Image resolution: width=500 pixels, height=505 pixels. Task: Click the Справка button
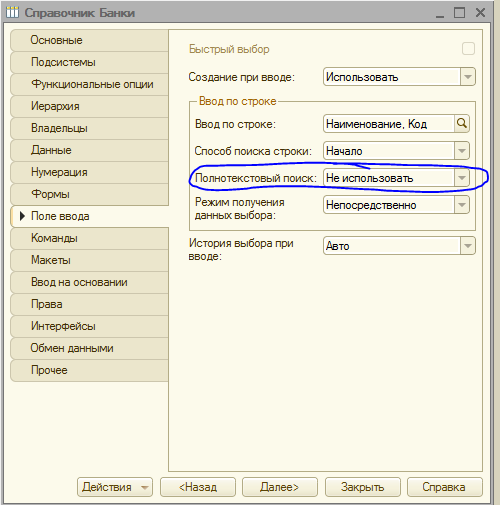click(x=445, y=487)
